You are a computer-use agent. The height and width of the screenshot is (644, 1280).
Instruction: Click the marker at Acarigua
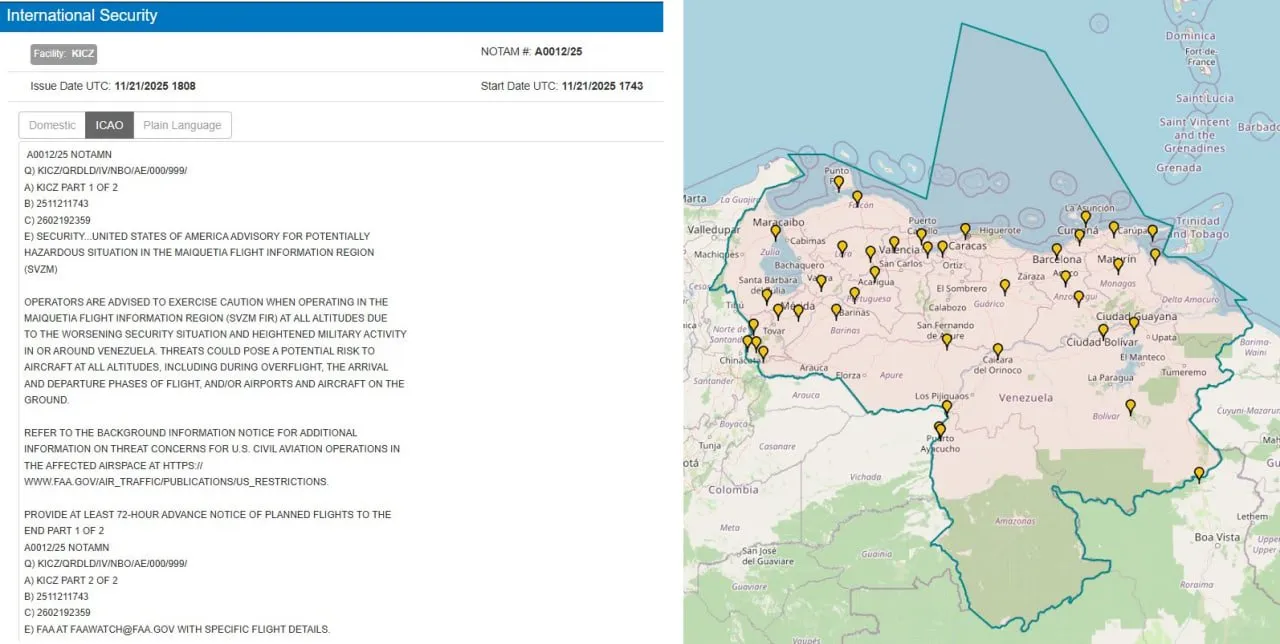tap(875, 272)
